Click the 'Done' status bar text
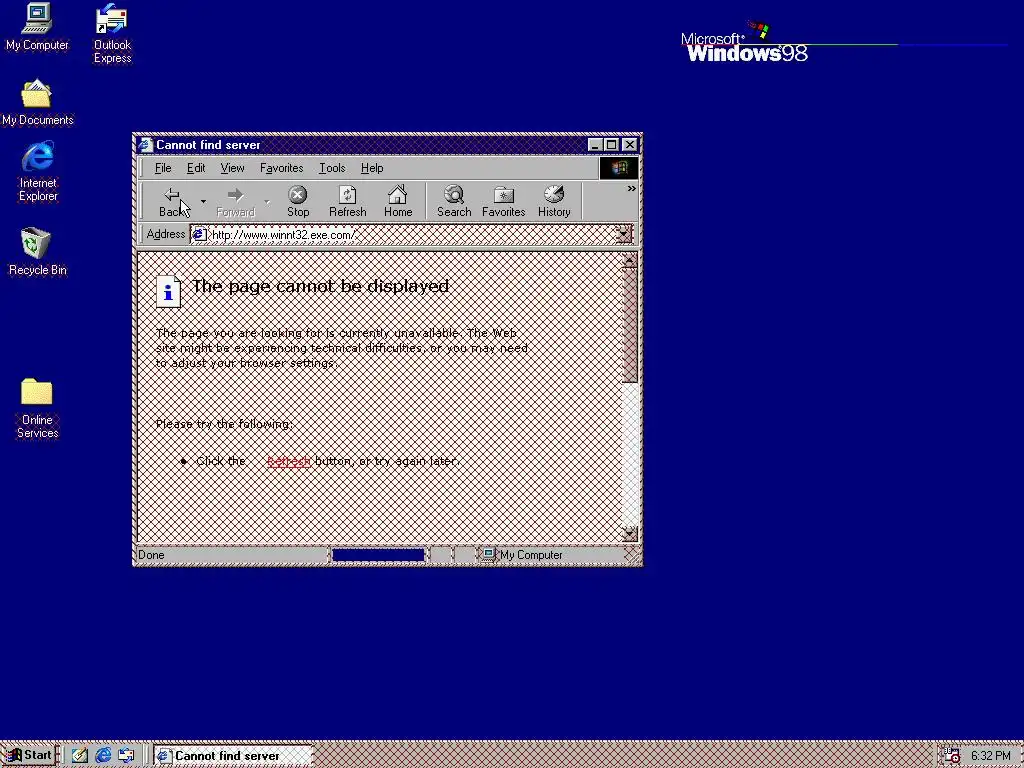 pos(151,555)
